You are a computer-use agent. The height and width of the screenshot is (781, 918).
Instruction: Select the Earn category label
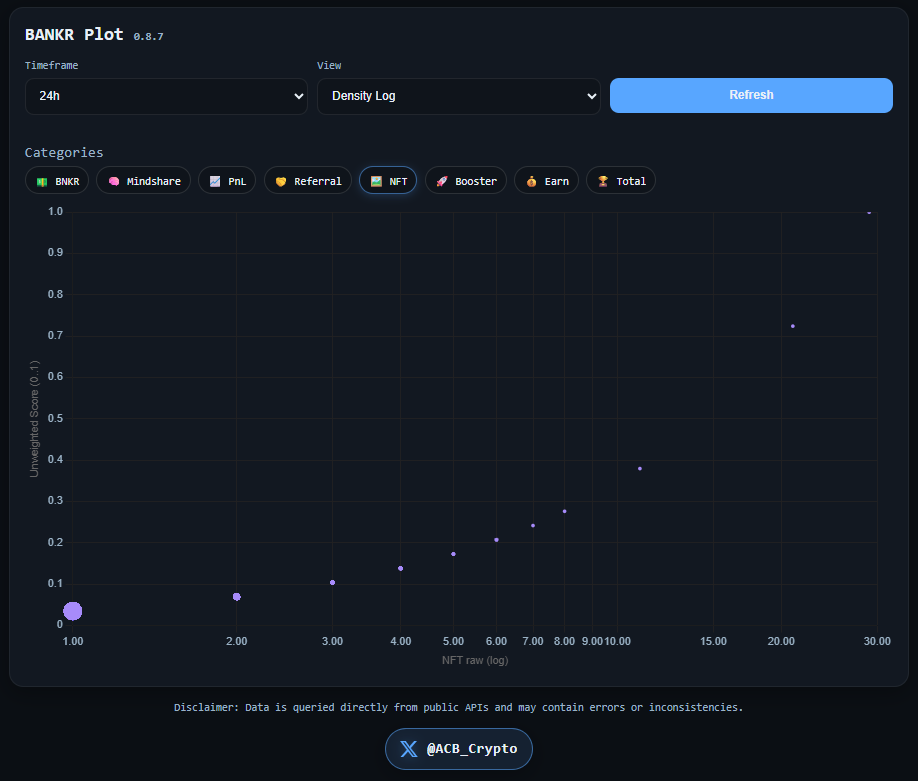(x=557, y=181)
